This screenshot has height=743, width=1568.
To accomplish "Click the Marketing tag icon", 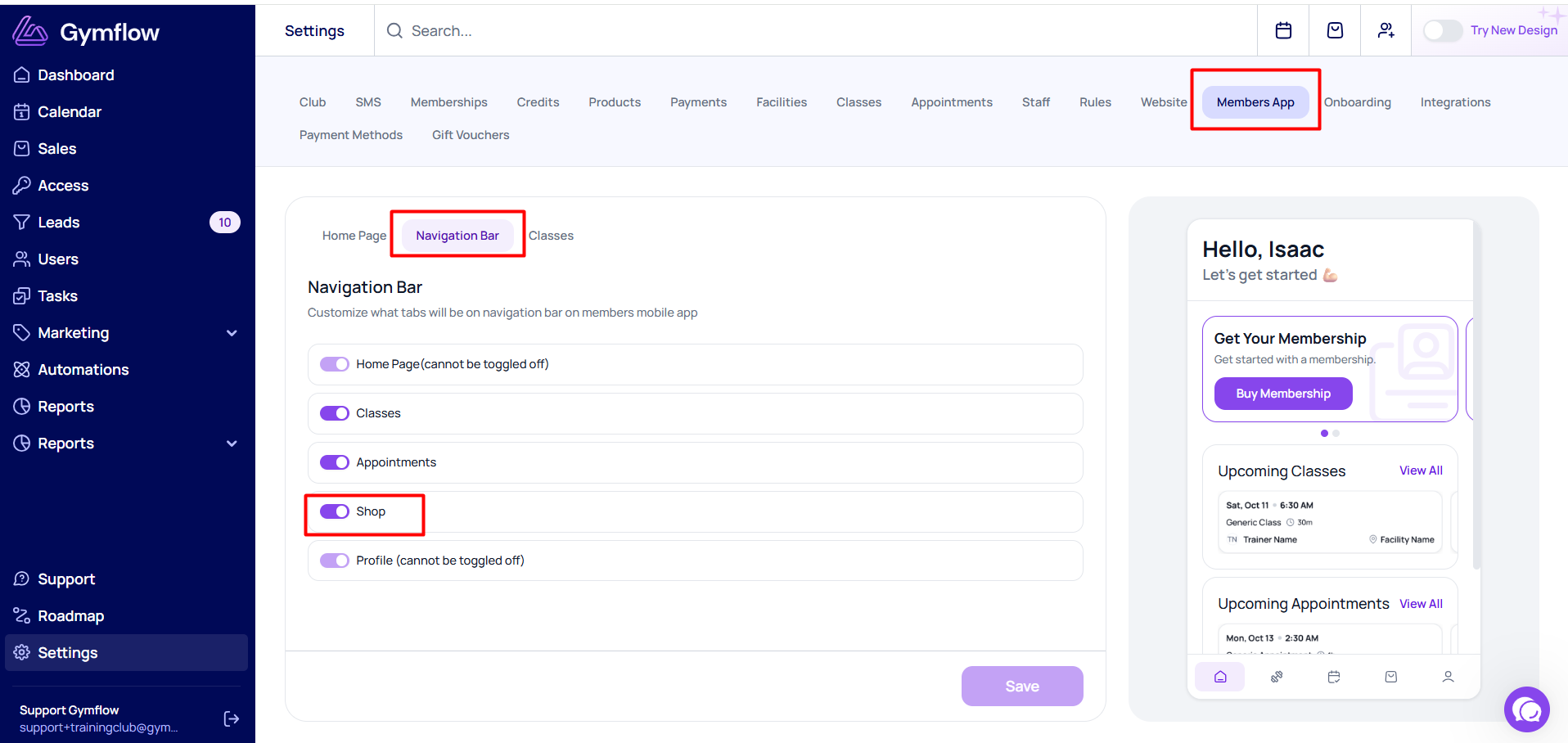I will 22,333.
